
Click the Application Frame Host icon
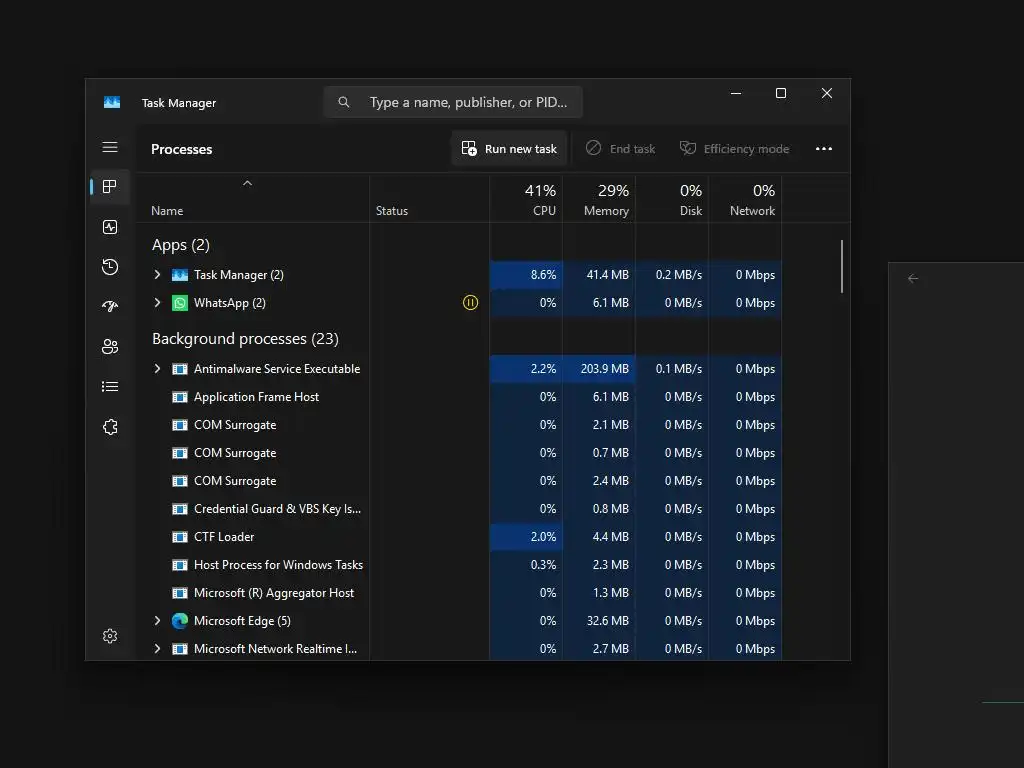[180, 397]
